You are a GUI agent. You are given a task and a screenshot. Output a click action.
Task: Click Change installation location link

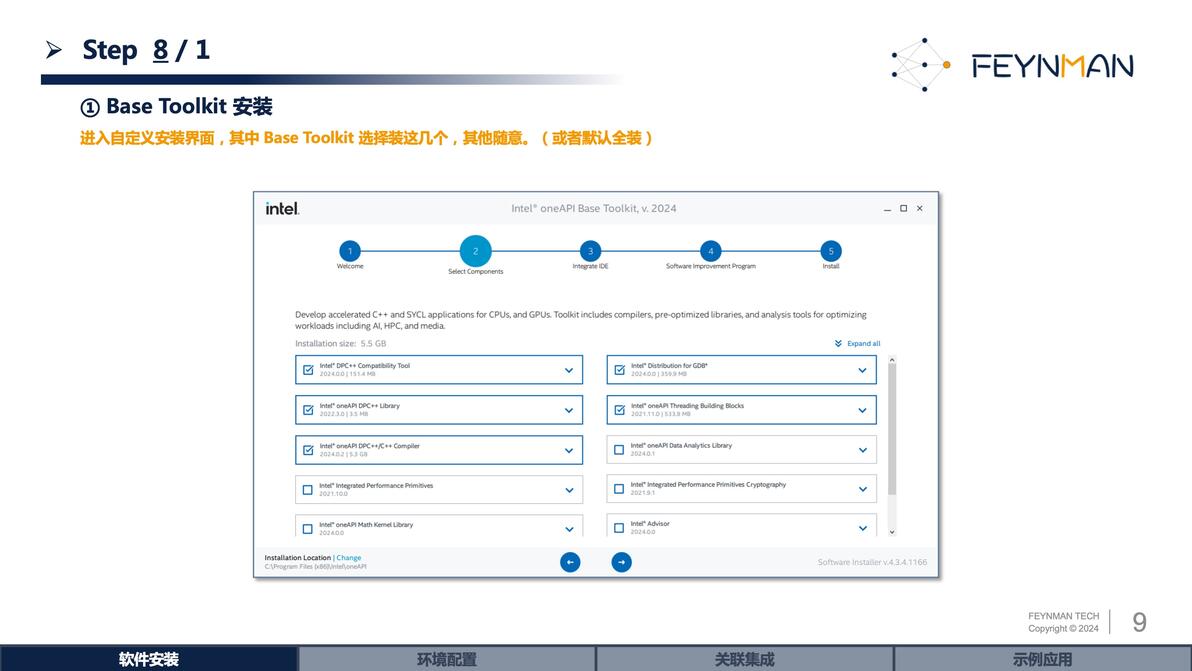(x=349, y=558)
